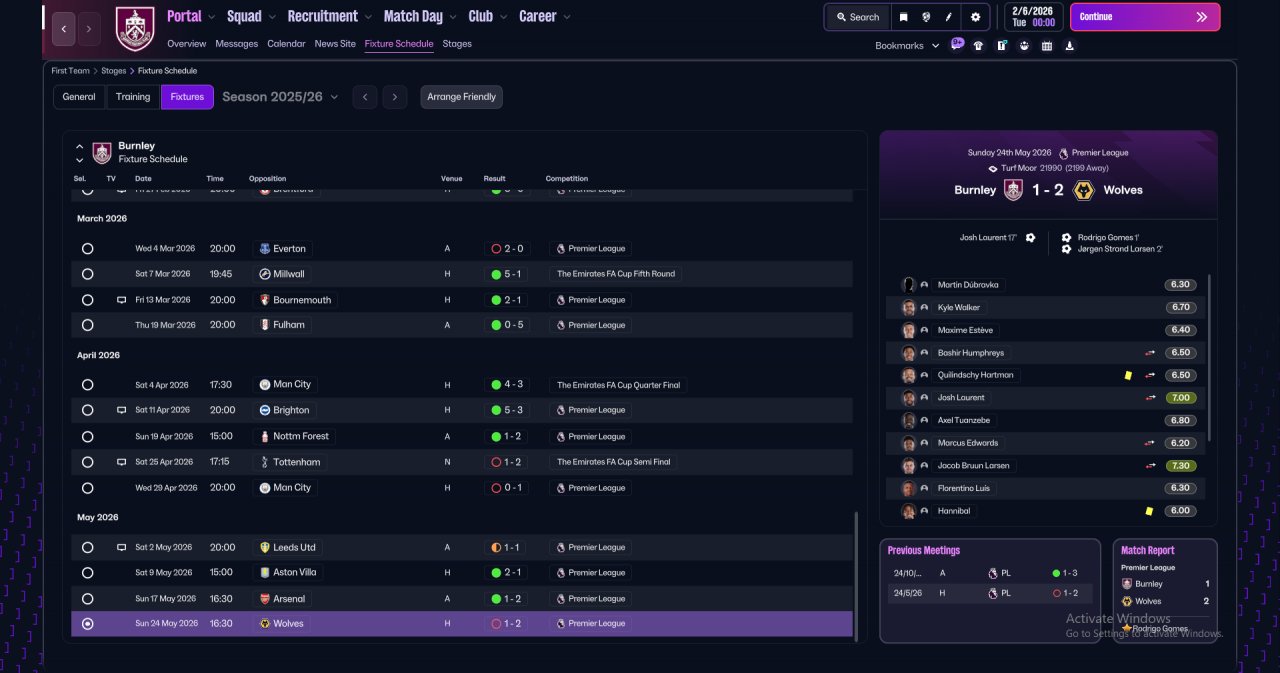The height and width of the screenshot is (673, 1280).
Task: Click the pencil edit icon in the top toolbar
Action: click(950, 17)
